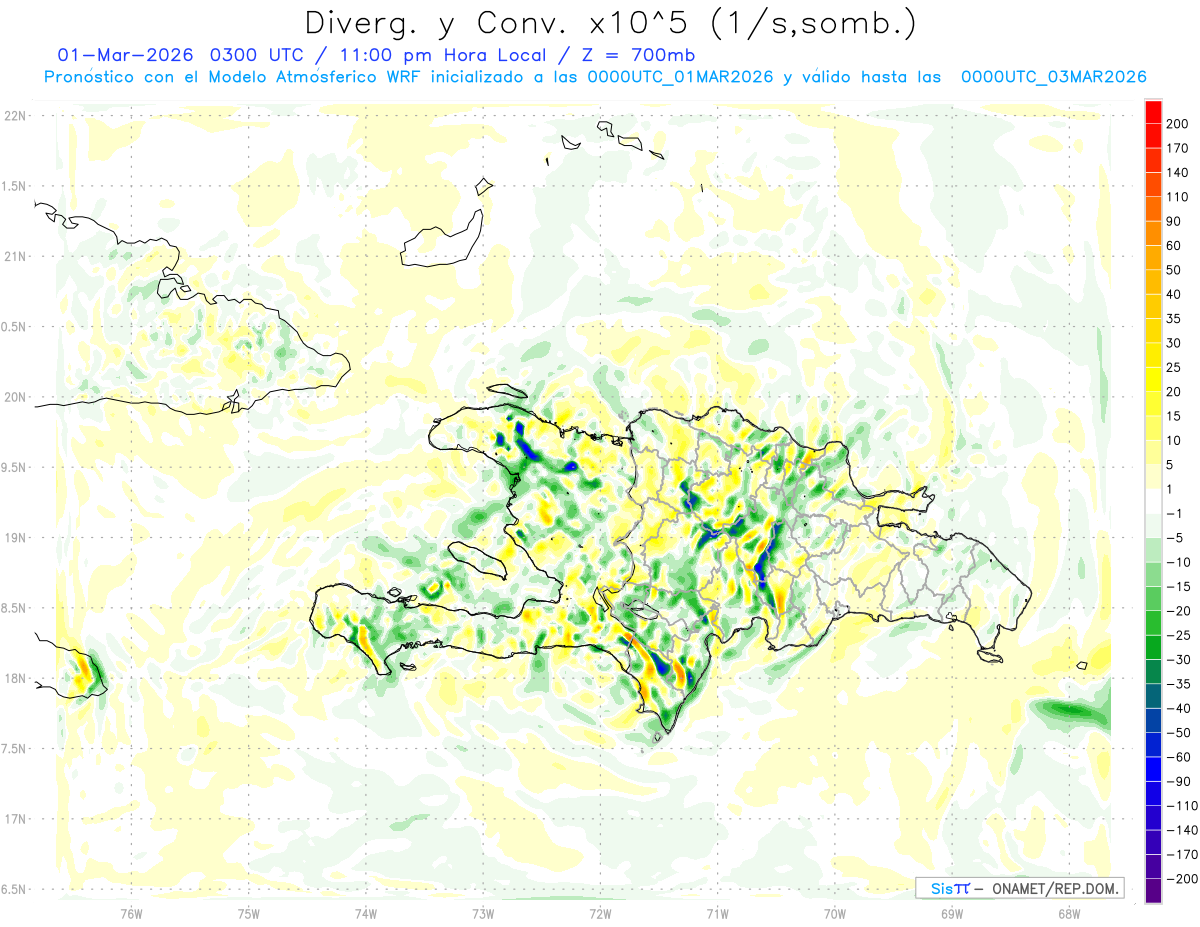Click "0000UTC_03MAR2026" valid-until timestamp
Viewport: 1200px width, 927px height.
point(1053,77)
